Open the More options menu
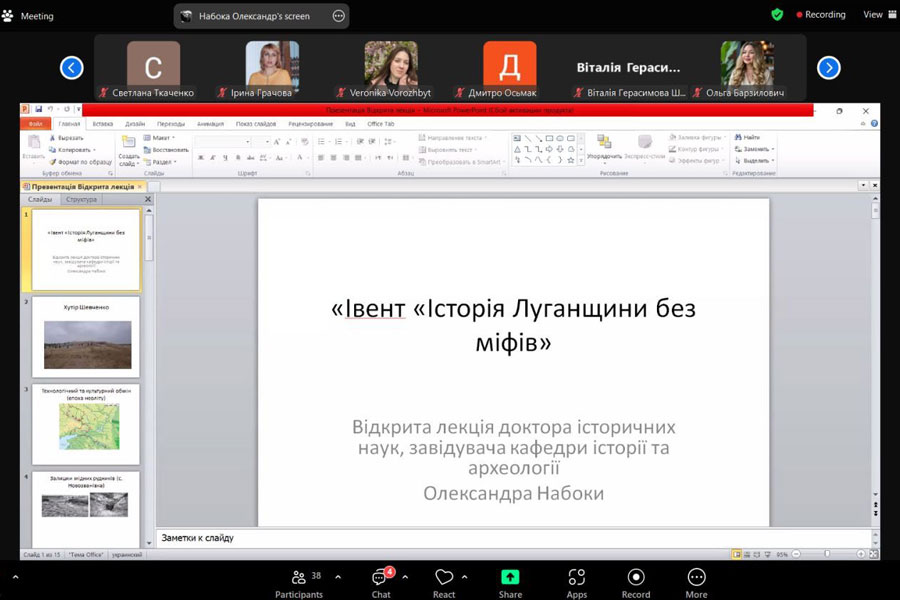 point(696,580)
